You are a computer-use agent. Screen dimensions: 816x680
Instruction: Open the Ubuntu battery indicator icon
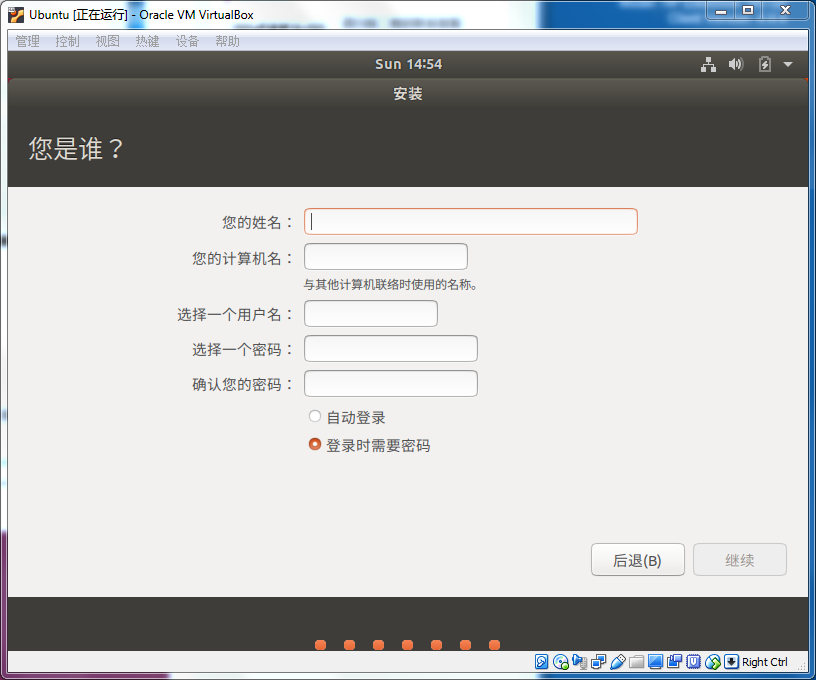coord(764,65)
